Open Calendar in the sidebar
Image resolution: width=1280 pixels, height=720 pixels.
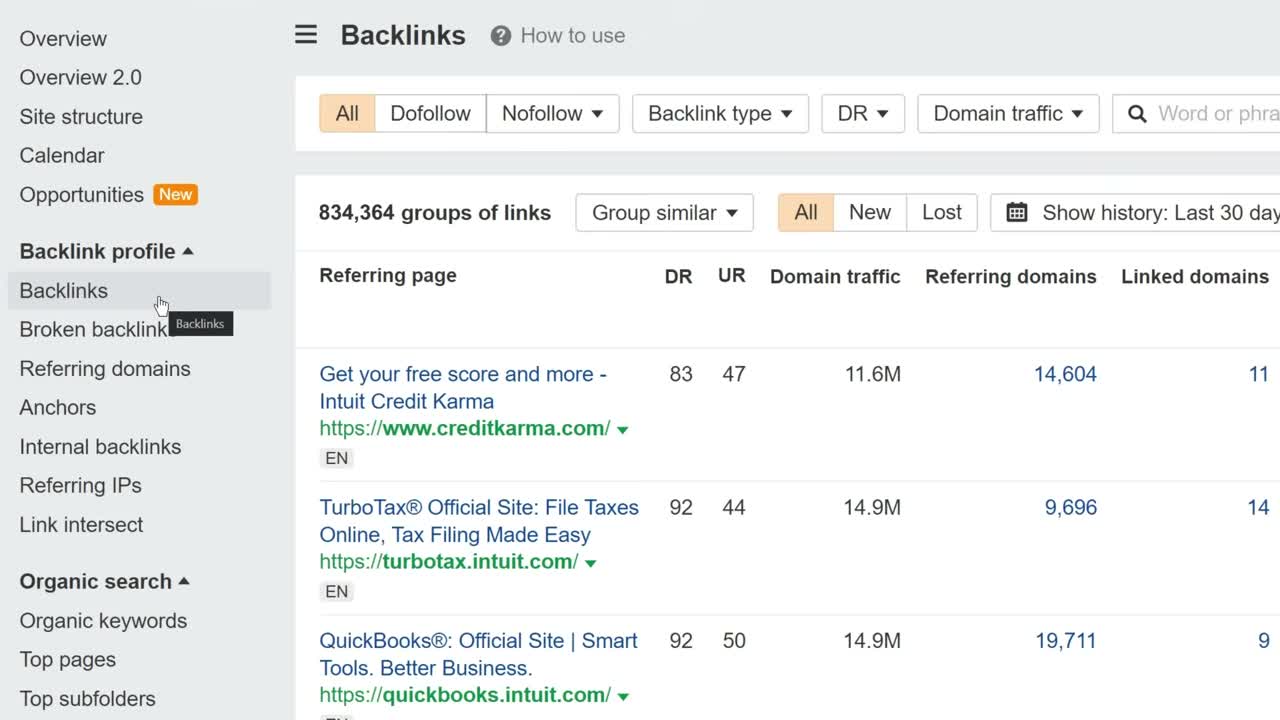tap(62, 156)
